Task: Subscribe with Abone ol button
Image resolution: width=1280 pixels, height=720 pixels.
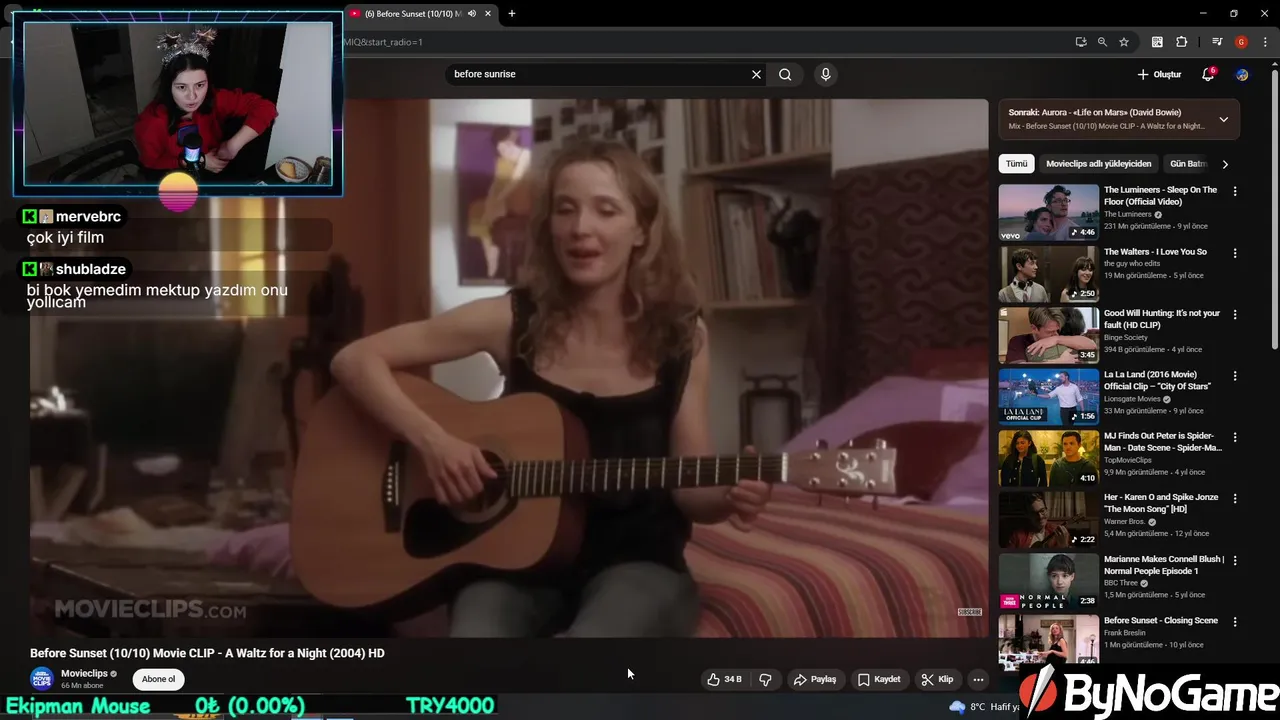Action: tap(158, 679)
